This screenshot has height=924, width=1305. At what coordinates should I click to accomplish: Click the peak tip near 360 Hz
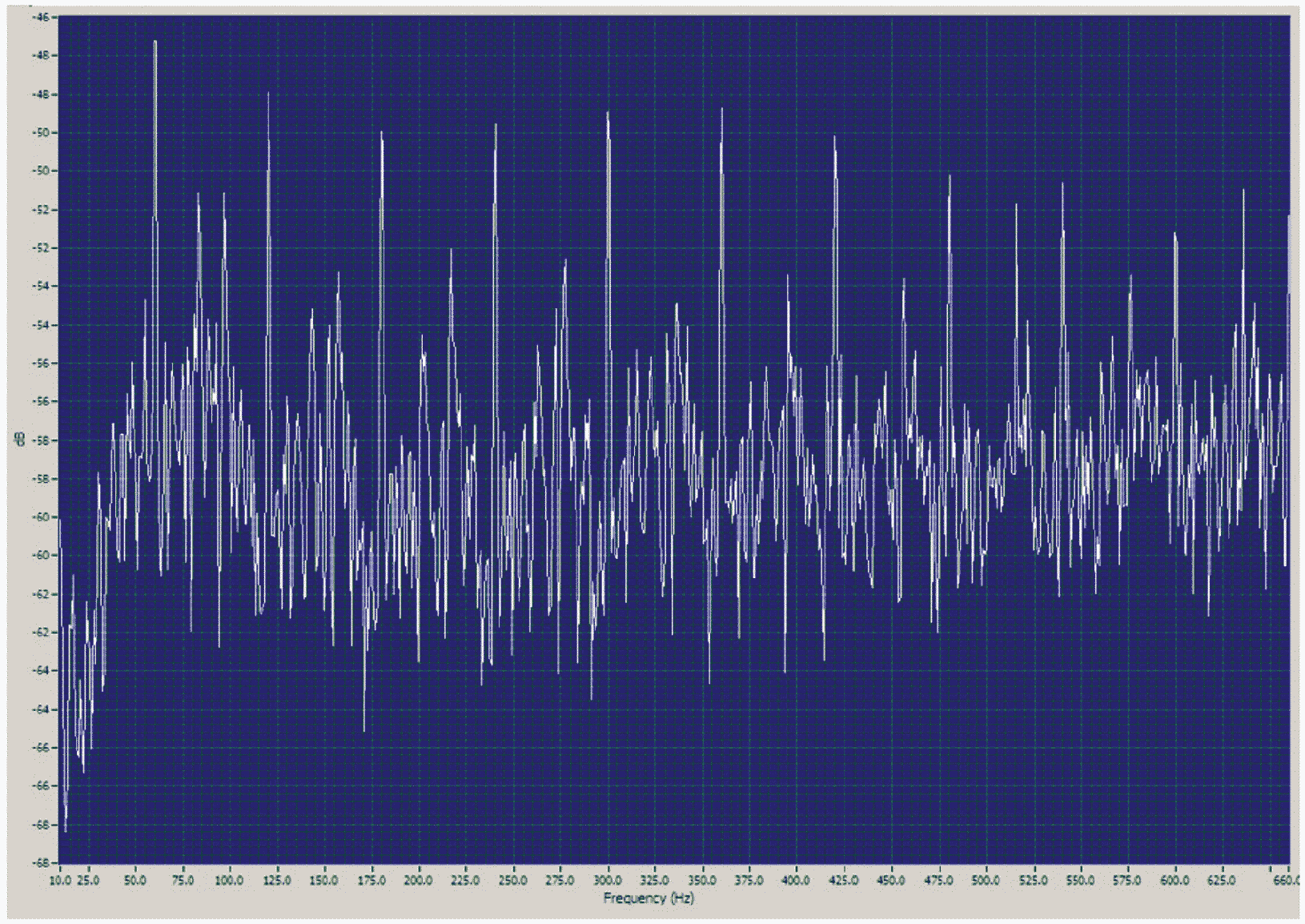point(722,110)
